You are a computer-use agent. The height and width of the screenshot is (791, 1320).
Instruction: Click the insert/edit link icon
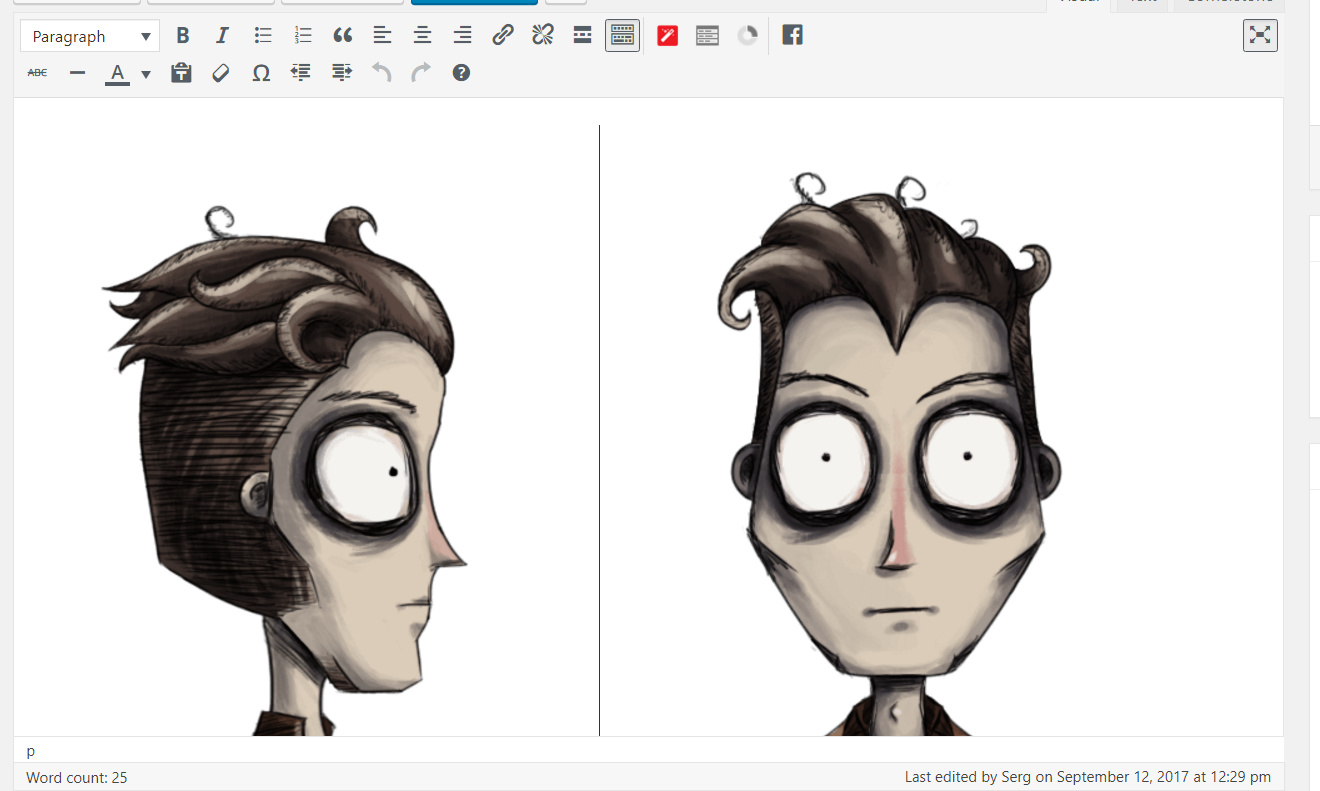pos(503,36)
